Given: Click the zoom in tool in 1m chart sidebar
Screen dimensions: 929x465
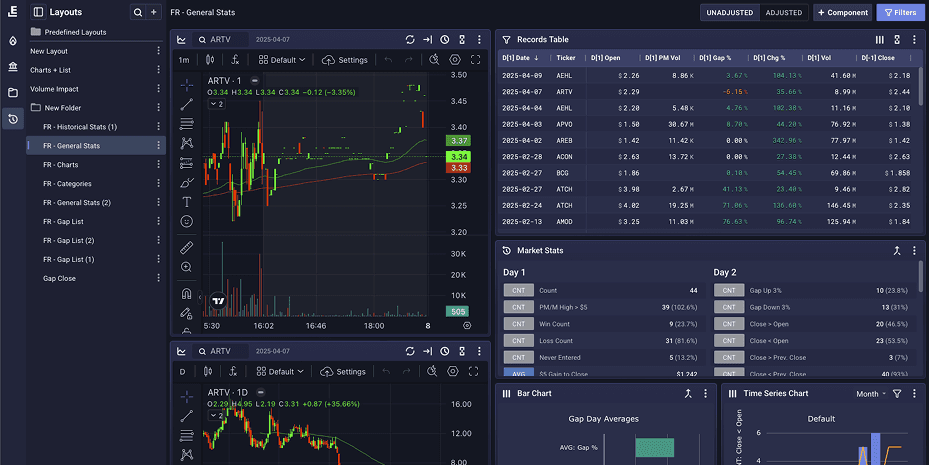Looking at the screenshot, I should [x=187, y=267].
